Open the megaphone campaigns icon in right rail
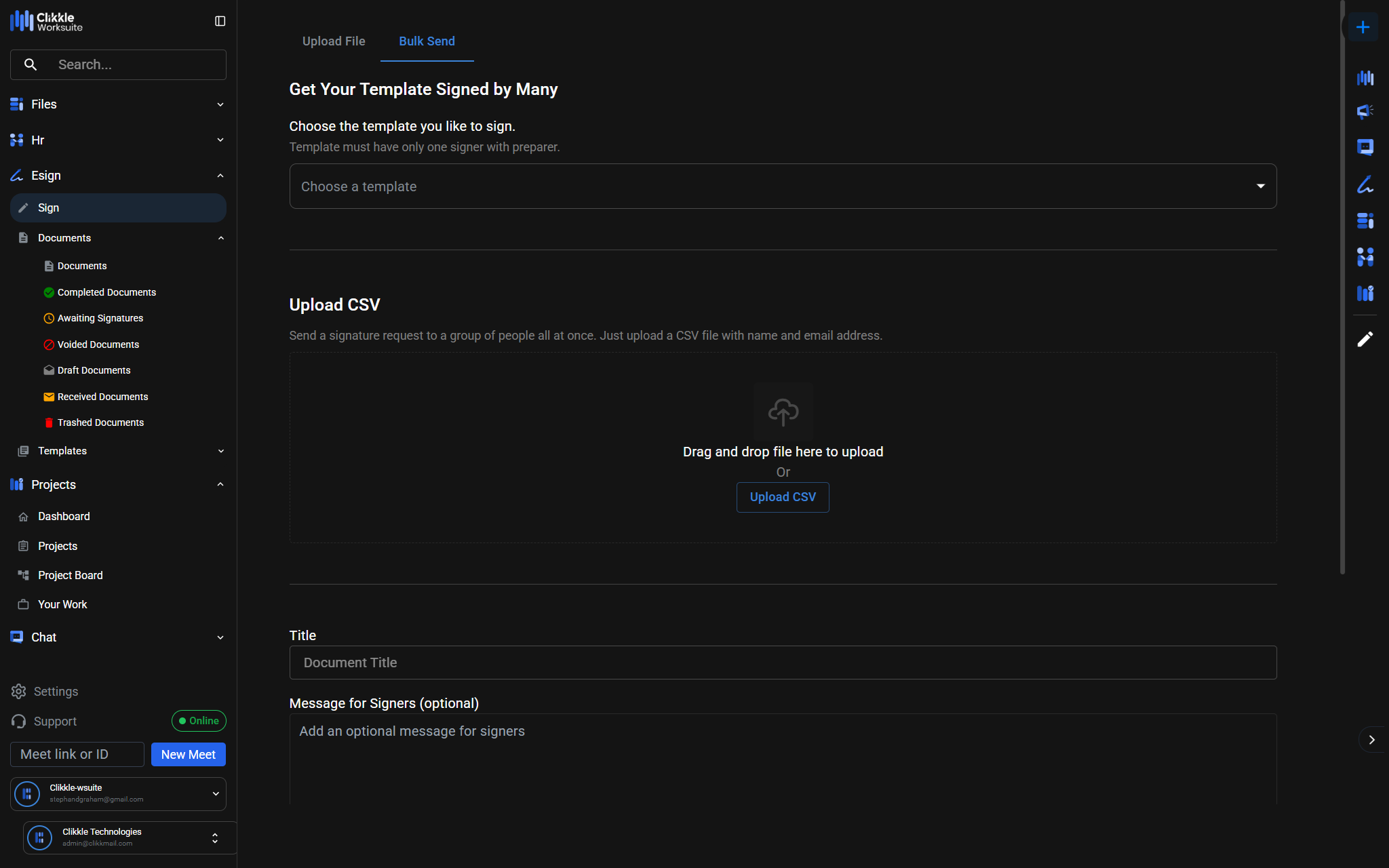The height and width of the screenshot is (868, 1389). point(1365,111)
